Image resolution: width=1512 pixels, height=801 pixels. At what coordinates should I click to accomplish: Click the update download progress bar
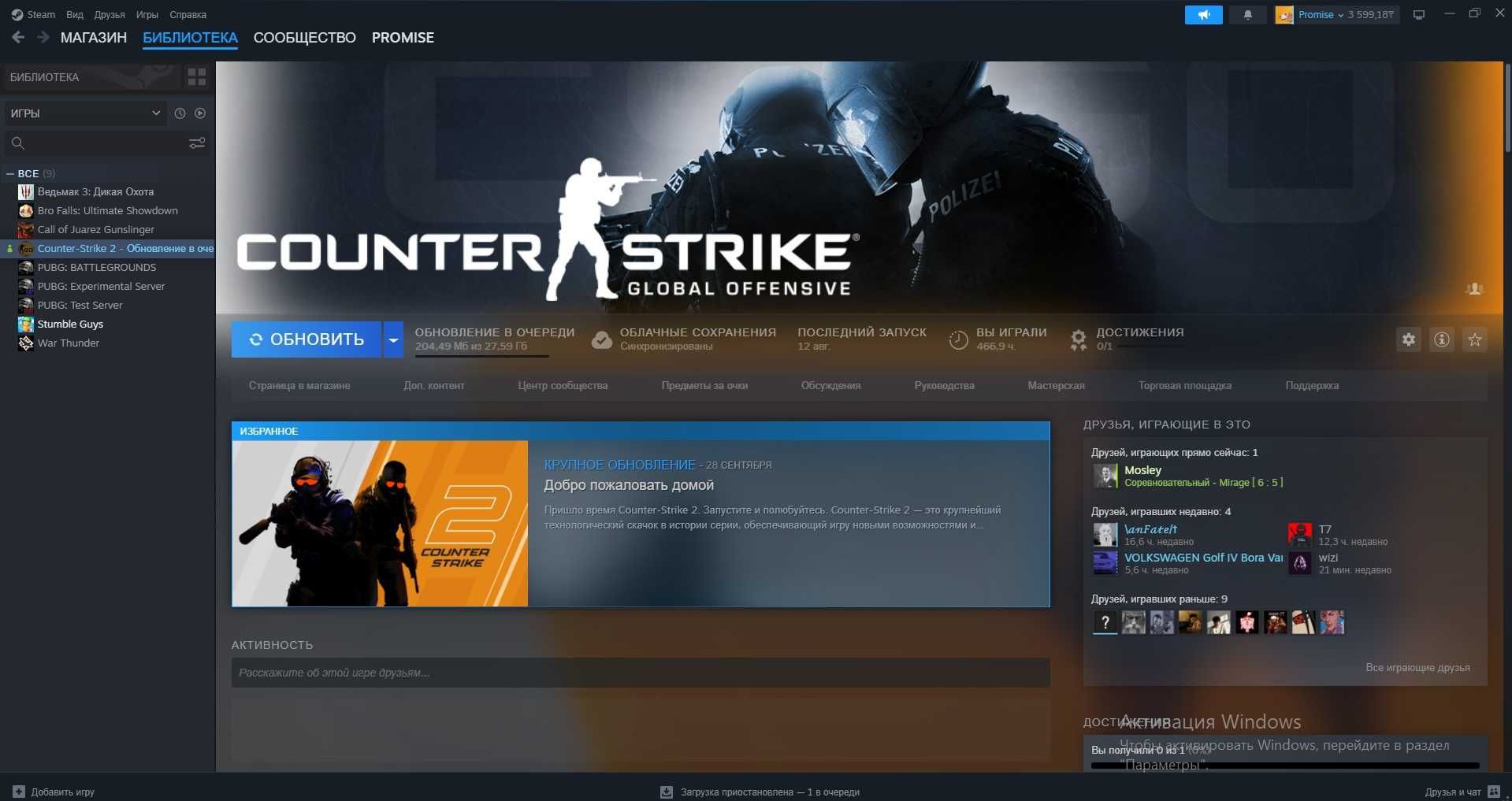(x=481, y=356)
